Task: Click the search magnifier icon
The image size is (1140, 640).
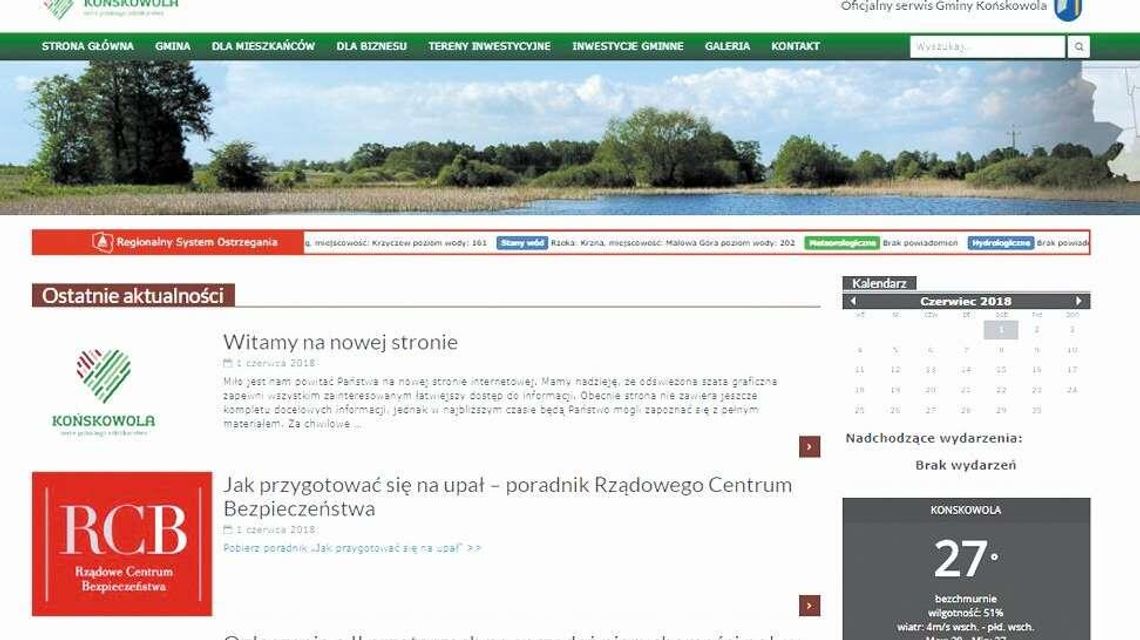Action: [x=1077, y=46]
